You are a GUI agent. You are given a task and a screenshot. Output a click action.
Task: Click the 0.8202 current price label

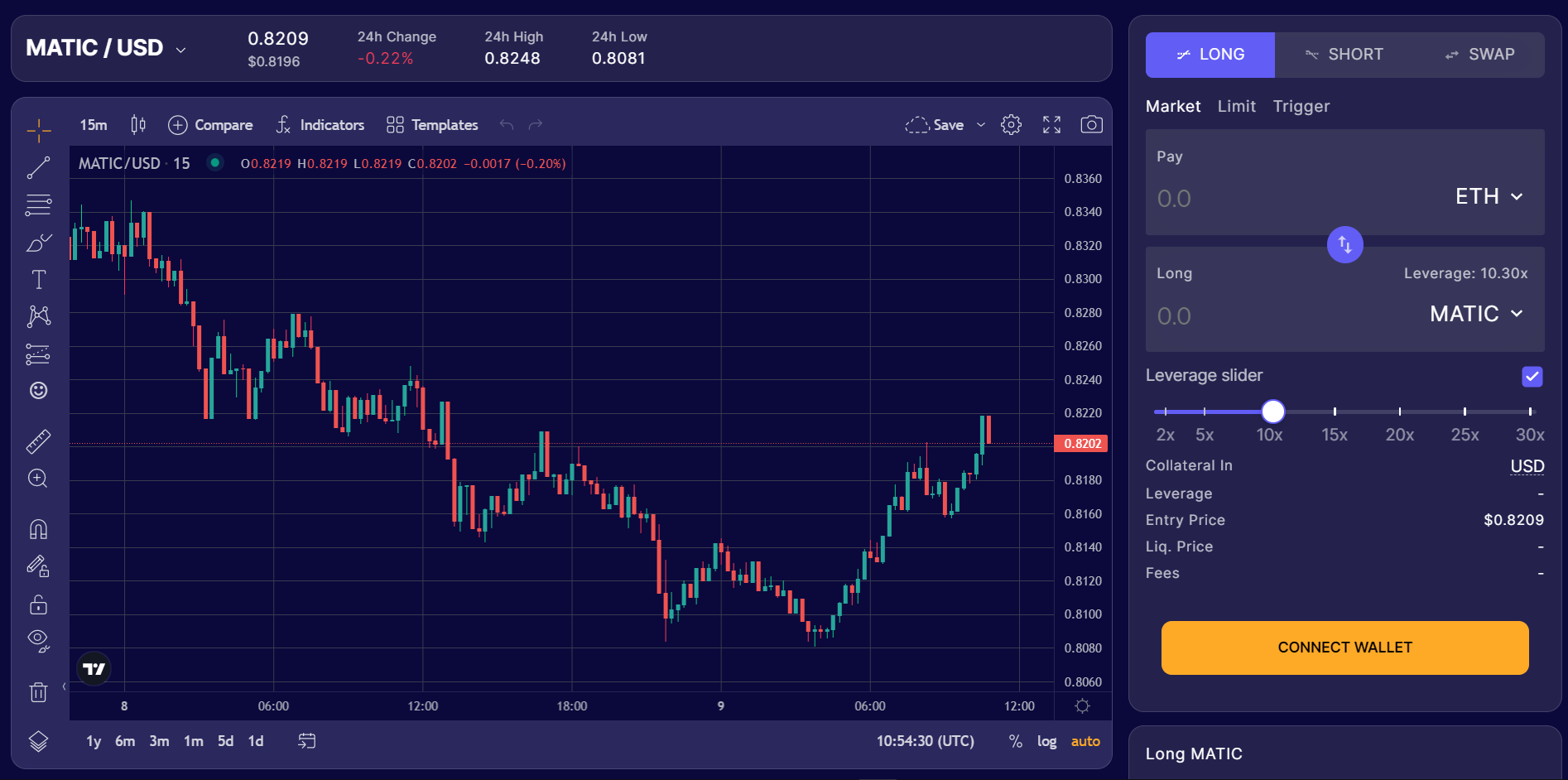coord(1081,444)
